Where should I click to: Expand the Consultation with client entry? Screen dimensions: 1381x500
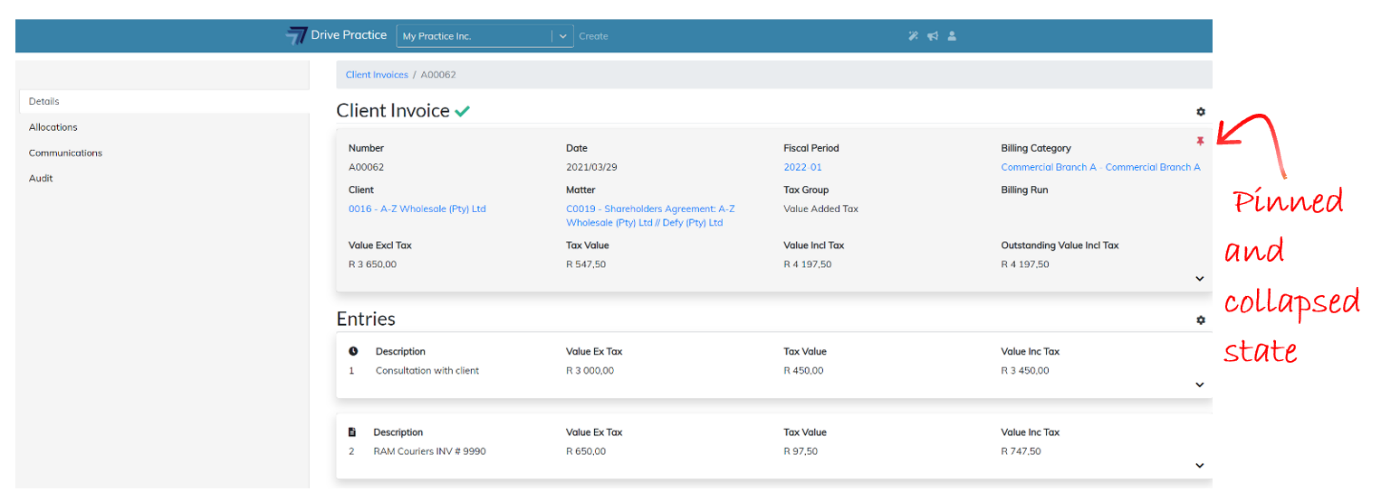click(x=1200, y=385)
